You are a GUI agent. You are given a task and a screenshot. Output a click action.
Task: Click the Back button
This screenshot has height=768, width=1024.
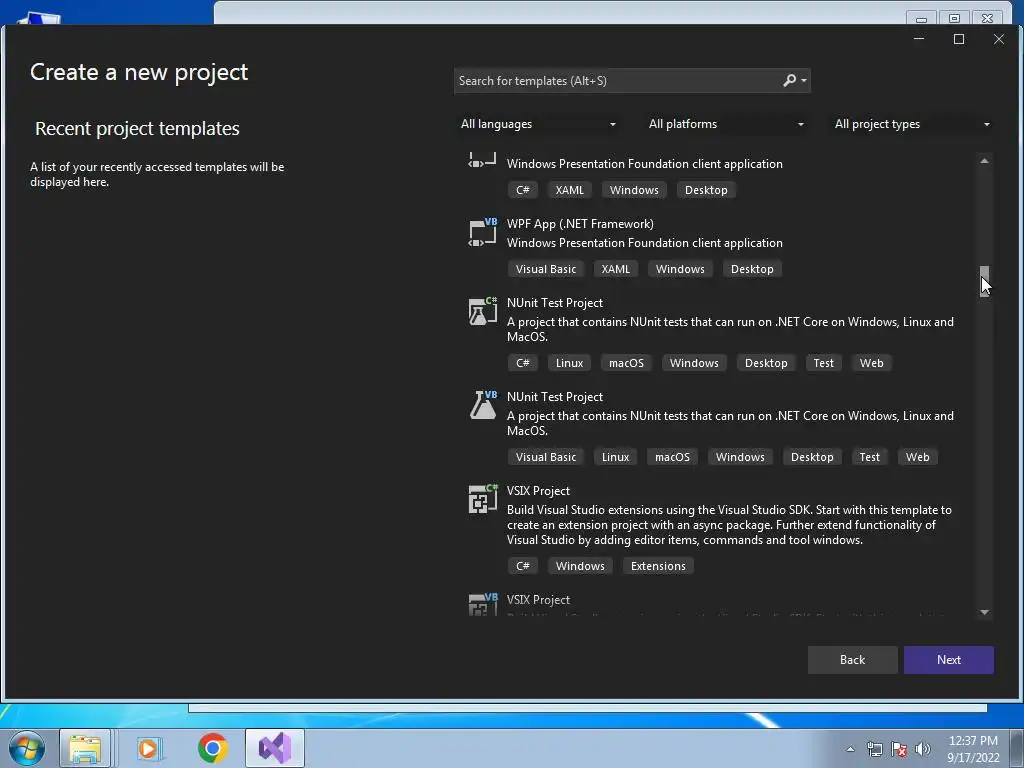point(852,660)
